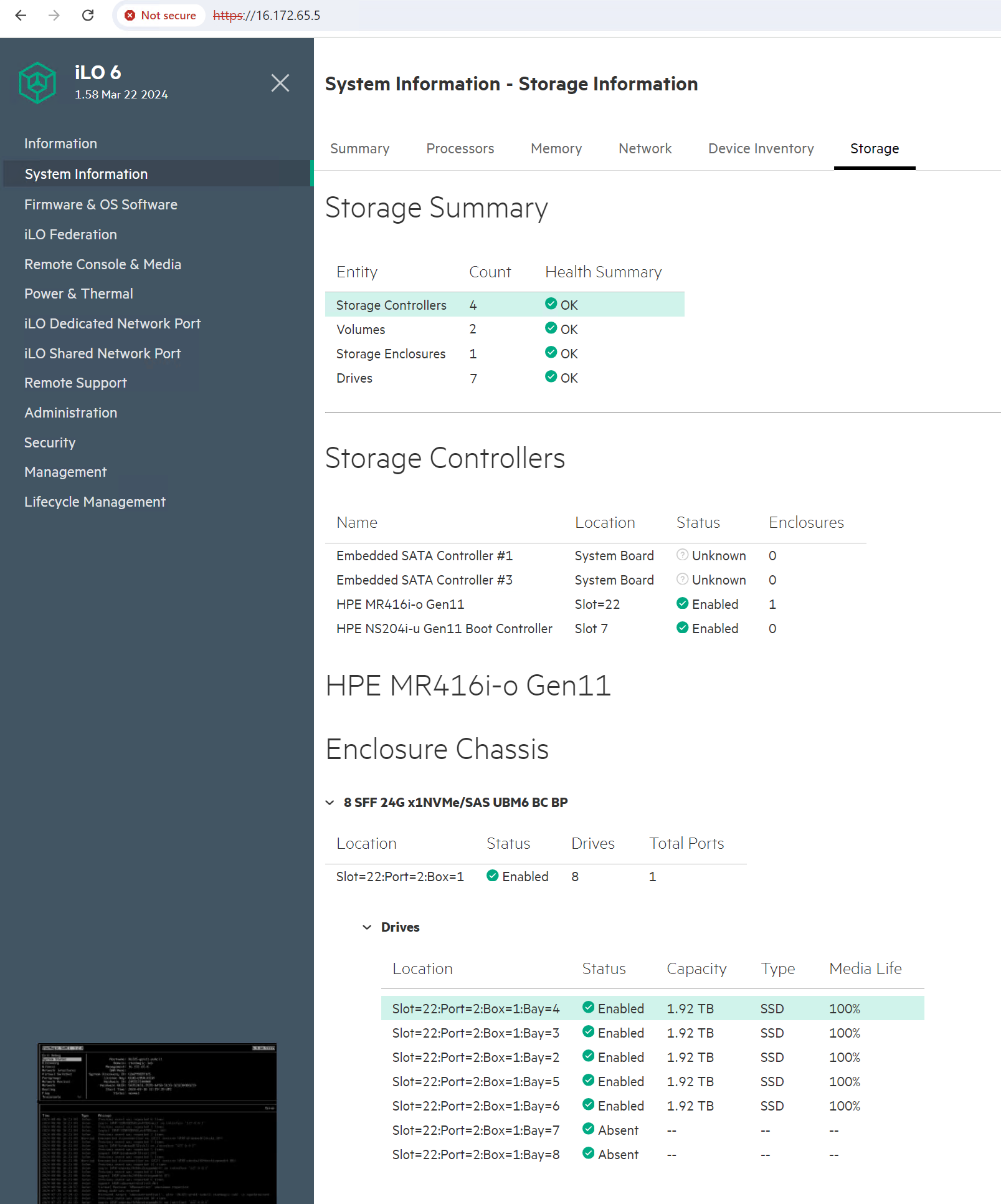1001x1204 pixels.
Task: Open Information in the sidebar
Action: (x=61, y=144)
